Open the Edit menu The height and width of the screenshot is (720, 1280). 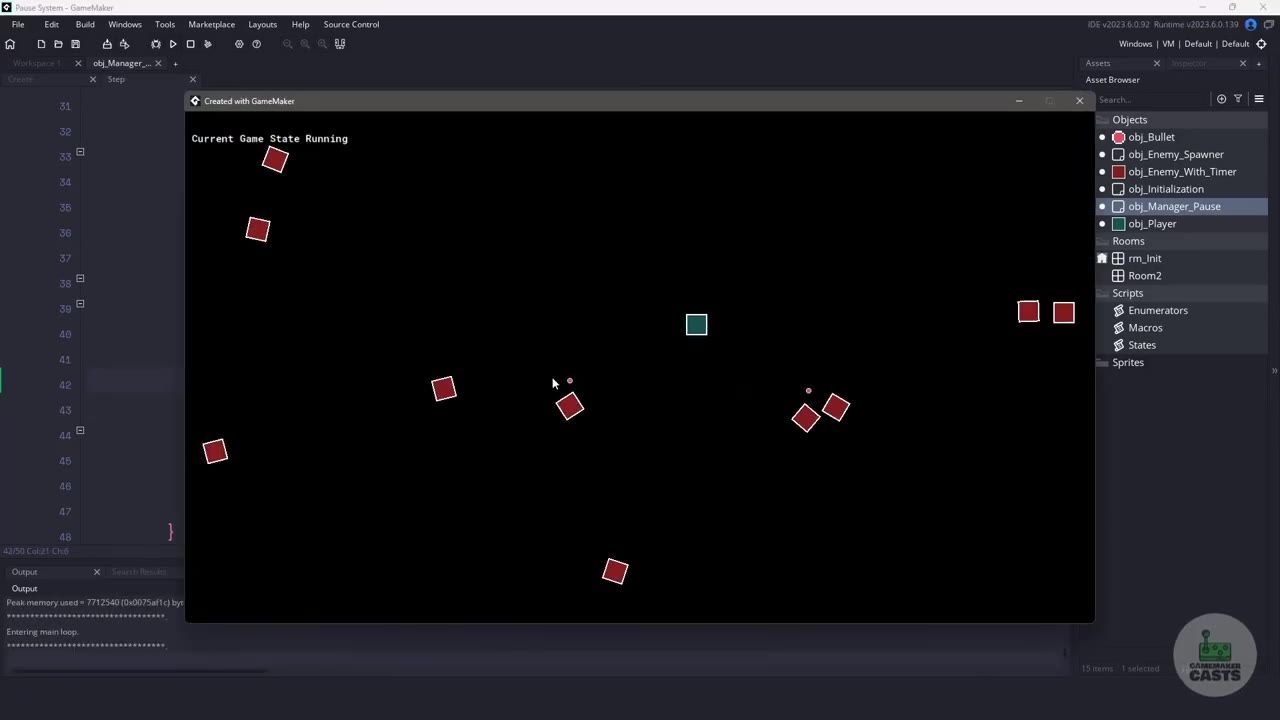click(51, 24)
